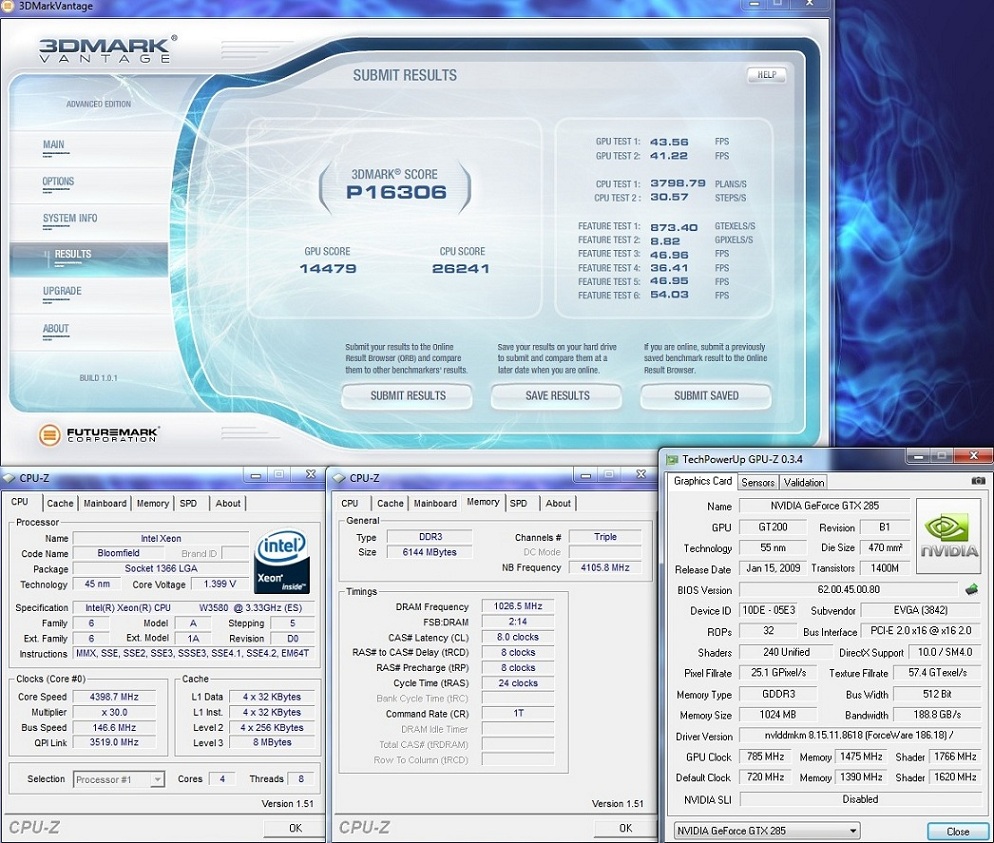Click the GPU Clock value 785 MHz

coord(766,757)
